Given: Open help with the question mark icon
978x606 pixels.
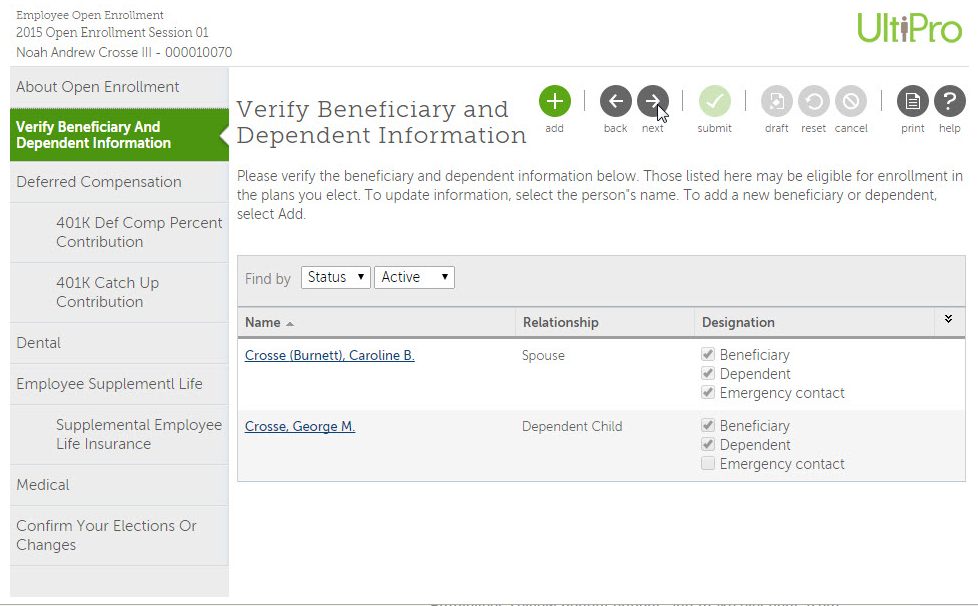Looking at the screenshot, I should tap(949, 101).
